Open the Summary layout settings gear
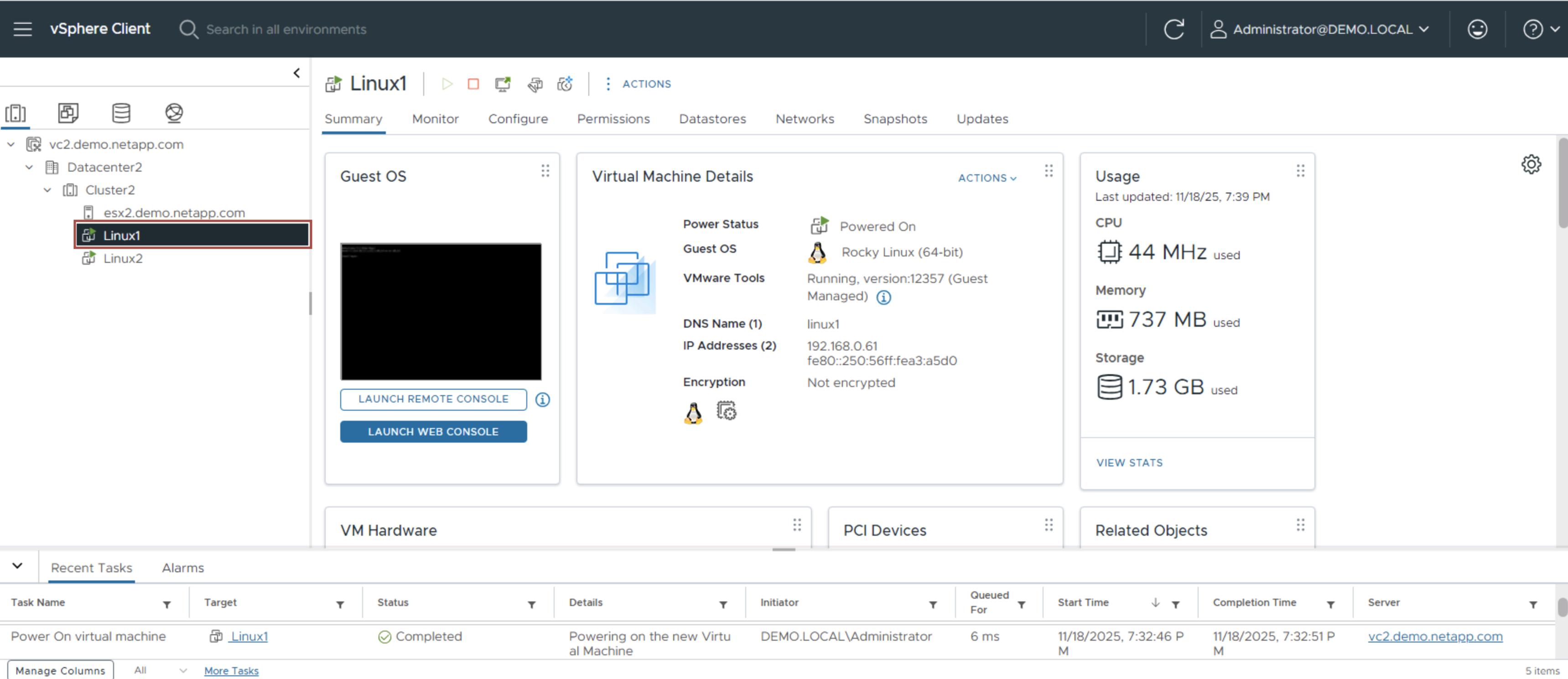 click(1532, 164)
